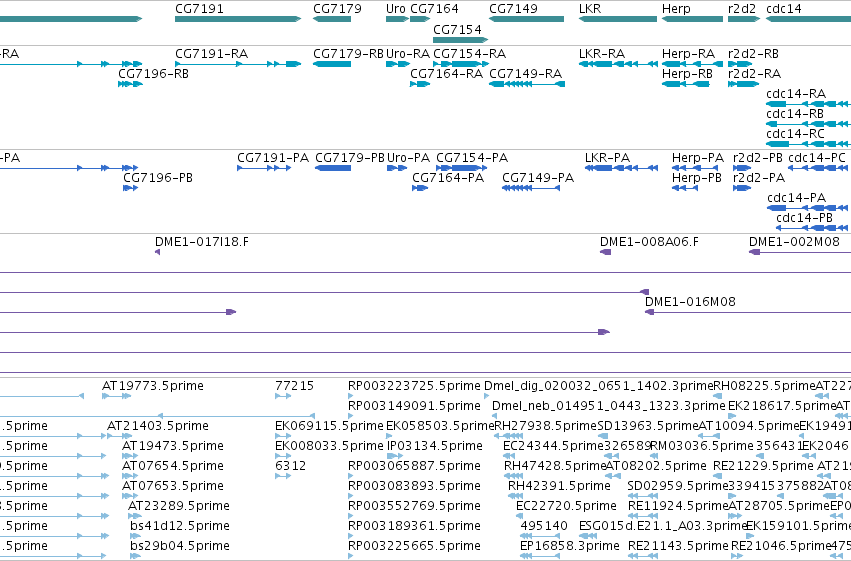
Task: Click the CG7191-PA protein label
Action: 273,158
